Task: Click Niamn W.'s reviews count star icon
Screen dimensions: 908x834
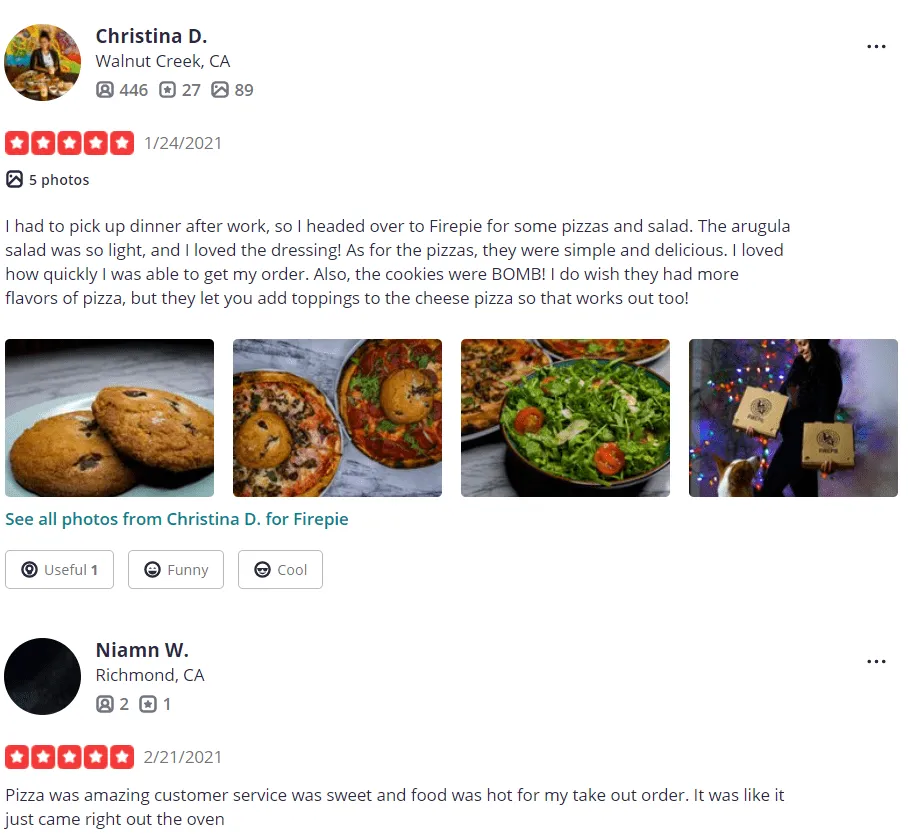Action: pos(148,704)
